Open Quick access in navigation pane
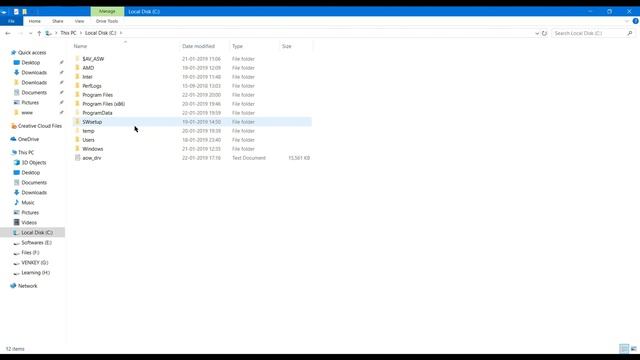 tap(32, 53)
